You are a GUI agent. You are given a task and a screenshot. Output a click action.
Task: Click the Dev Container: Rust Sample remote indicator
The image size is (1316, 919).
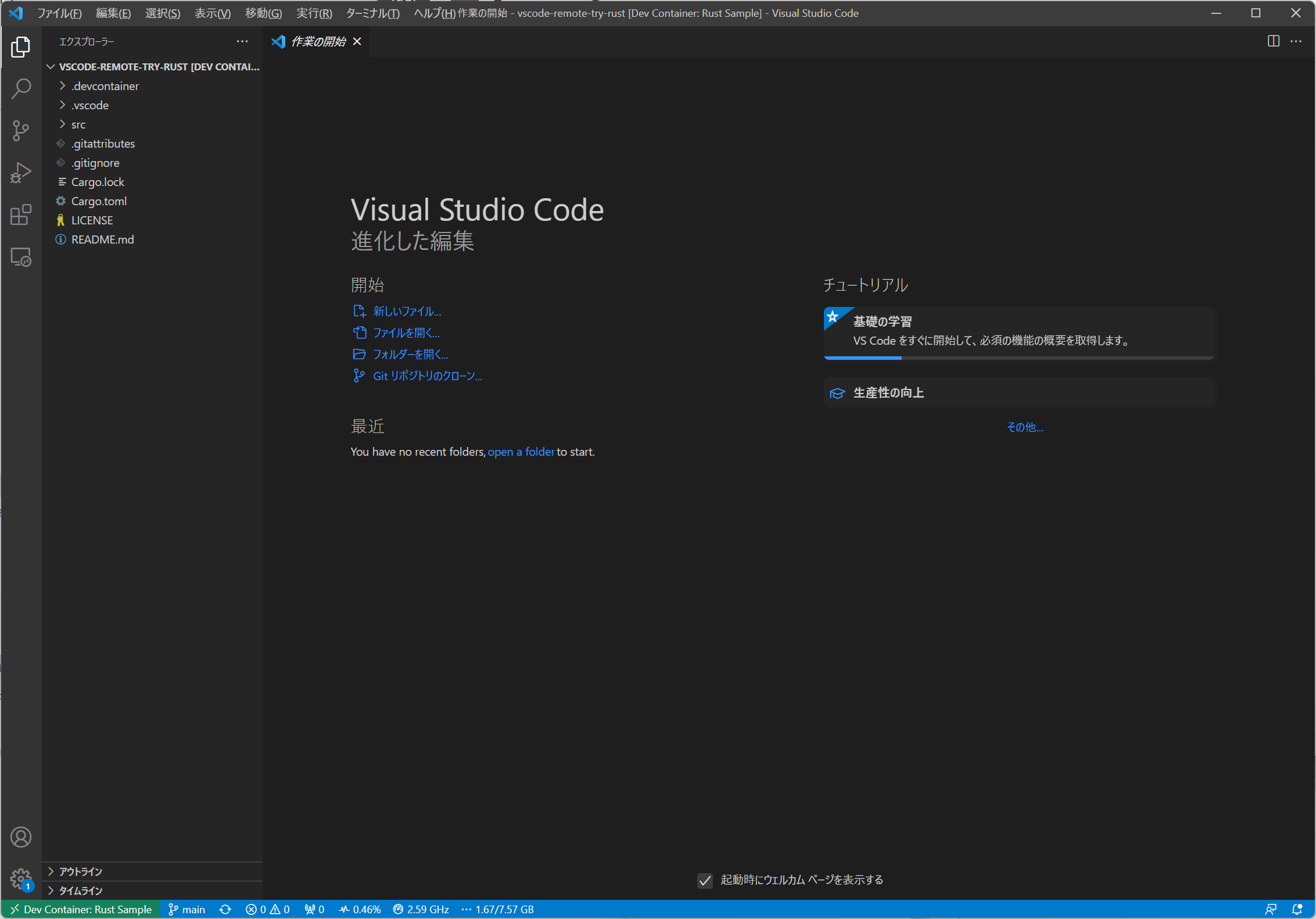coord(81,910)
